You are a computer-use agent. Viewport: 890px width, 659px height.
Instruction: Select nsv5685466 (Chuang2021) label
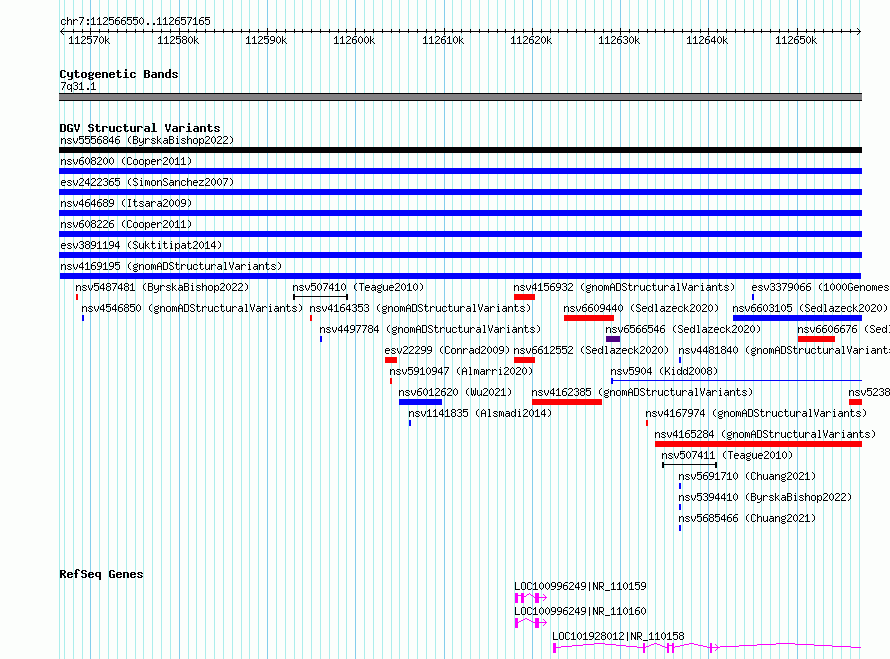pos(748,518)
